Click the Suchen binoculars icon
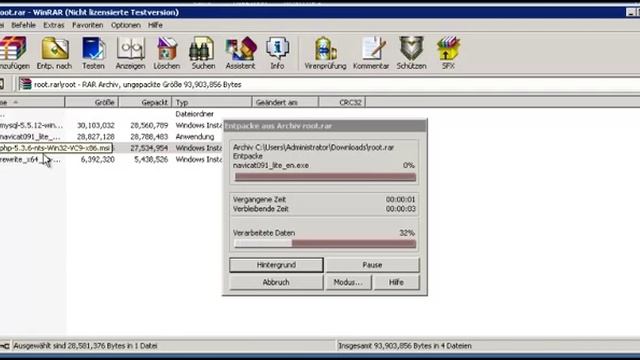The width and height of the screenshot is (640, 360). click(203, 49)
